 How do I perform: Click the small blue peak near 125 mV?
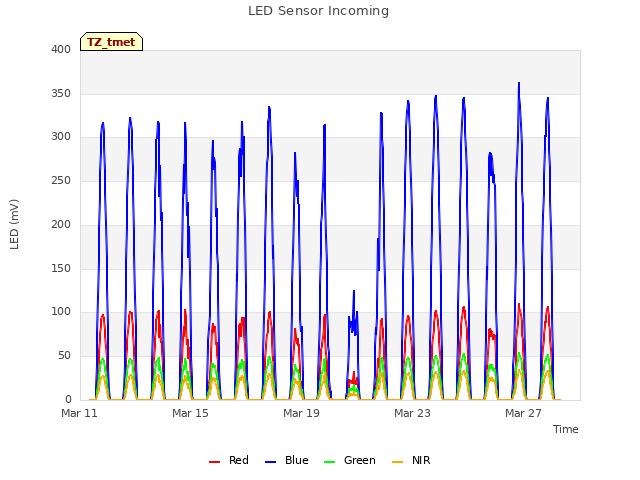tap(354, 291)
